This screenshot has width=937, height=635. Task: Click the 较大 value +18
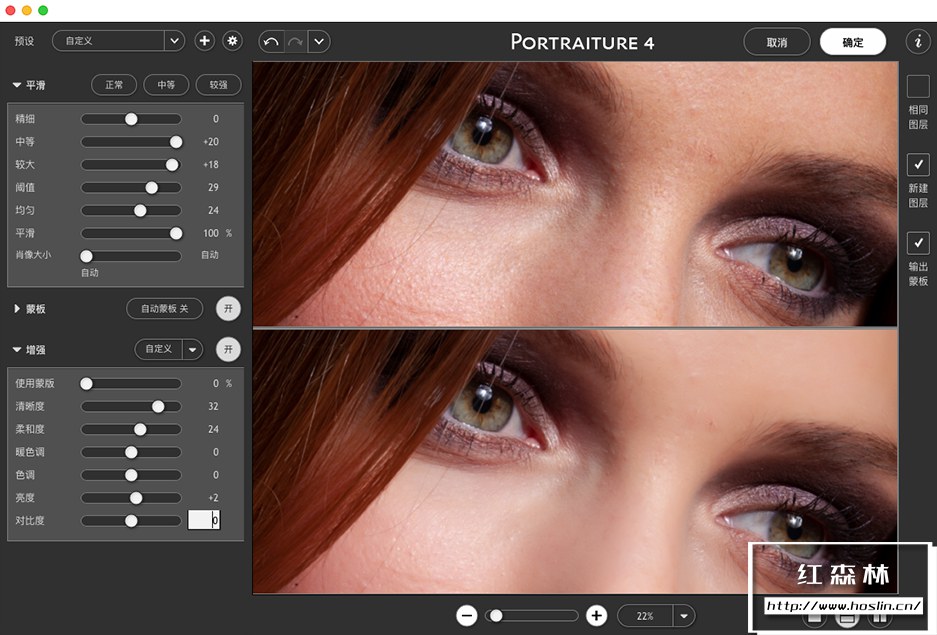pos(210,164)
